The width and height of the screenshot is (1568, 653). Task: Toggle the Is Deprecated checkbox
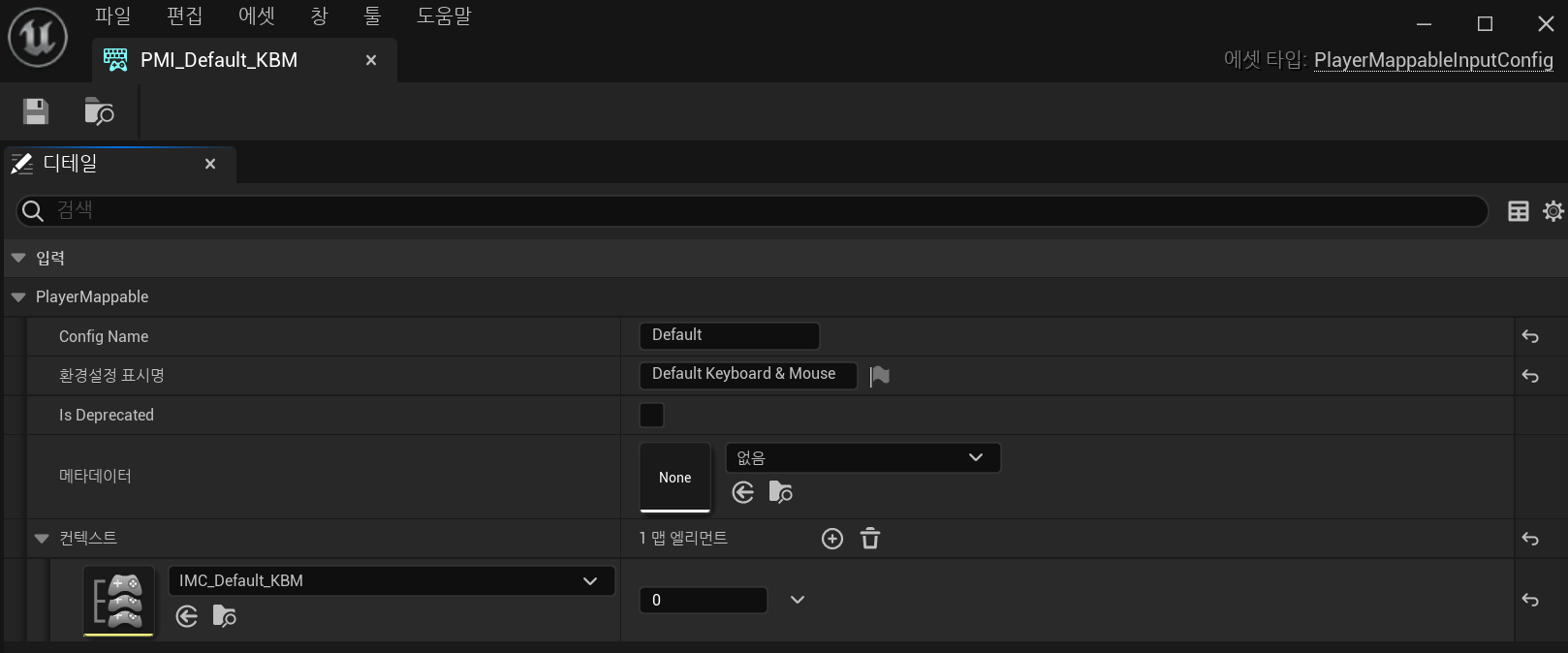652,416
